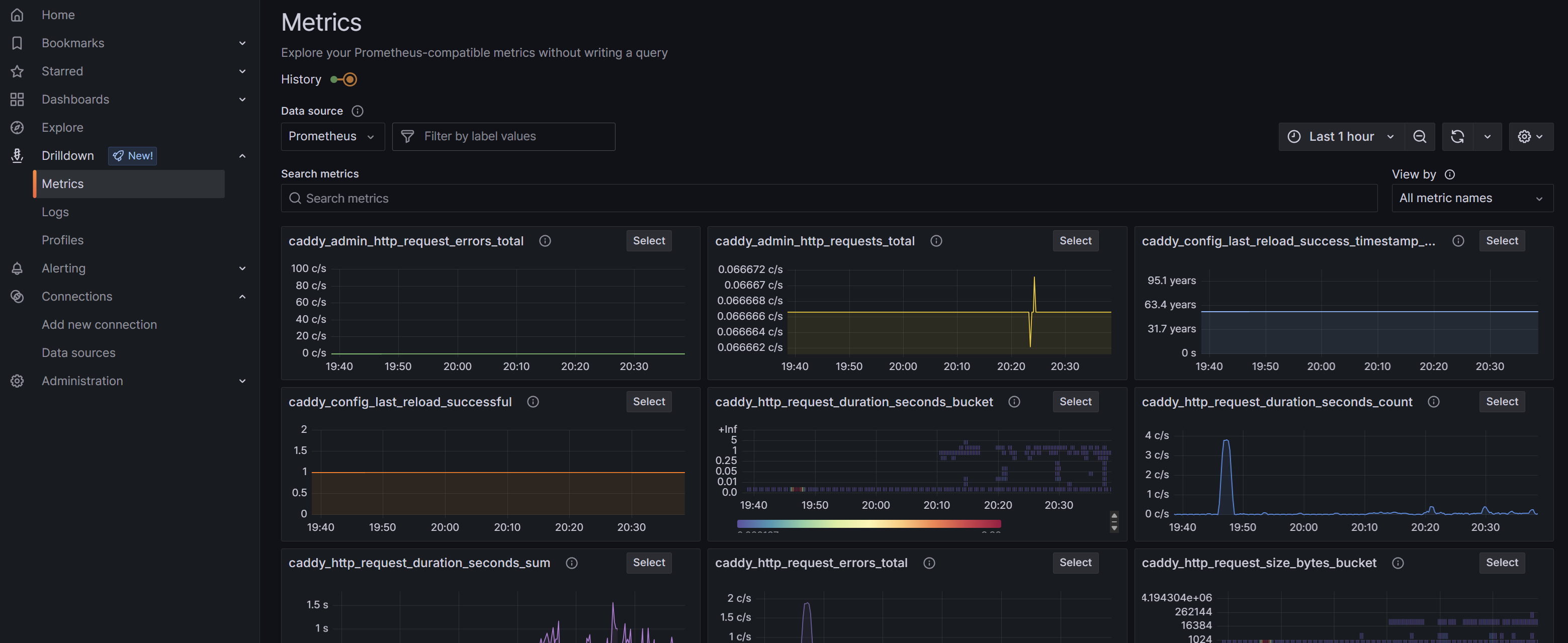Click the Starred star icon
The image size is (1568, 643).
17,71
